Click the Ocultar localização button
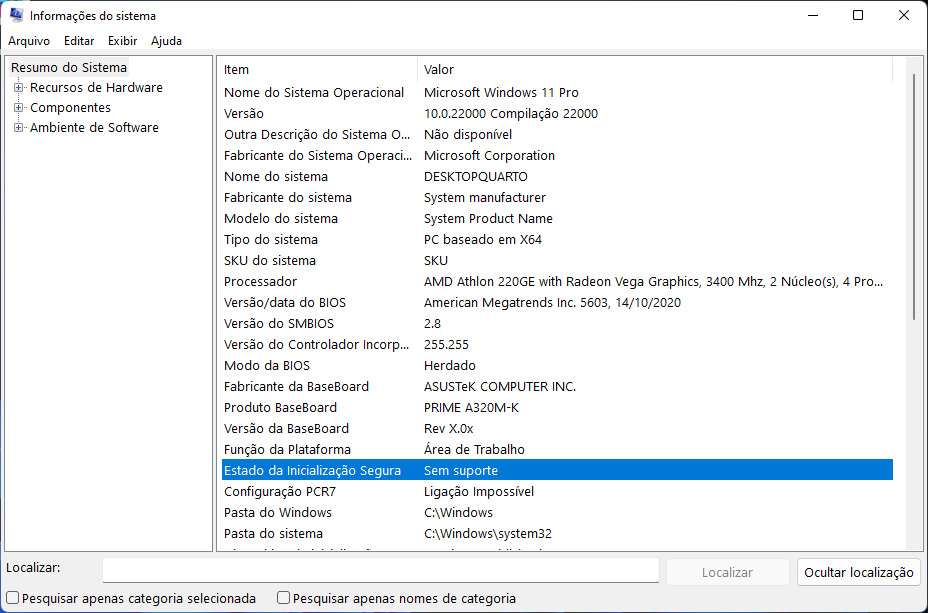Image resolution: width=928 pixels, height=613 pixels. click(859, 572)
